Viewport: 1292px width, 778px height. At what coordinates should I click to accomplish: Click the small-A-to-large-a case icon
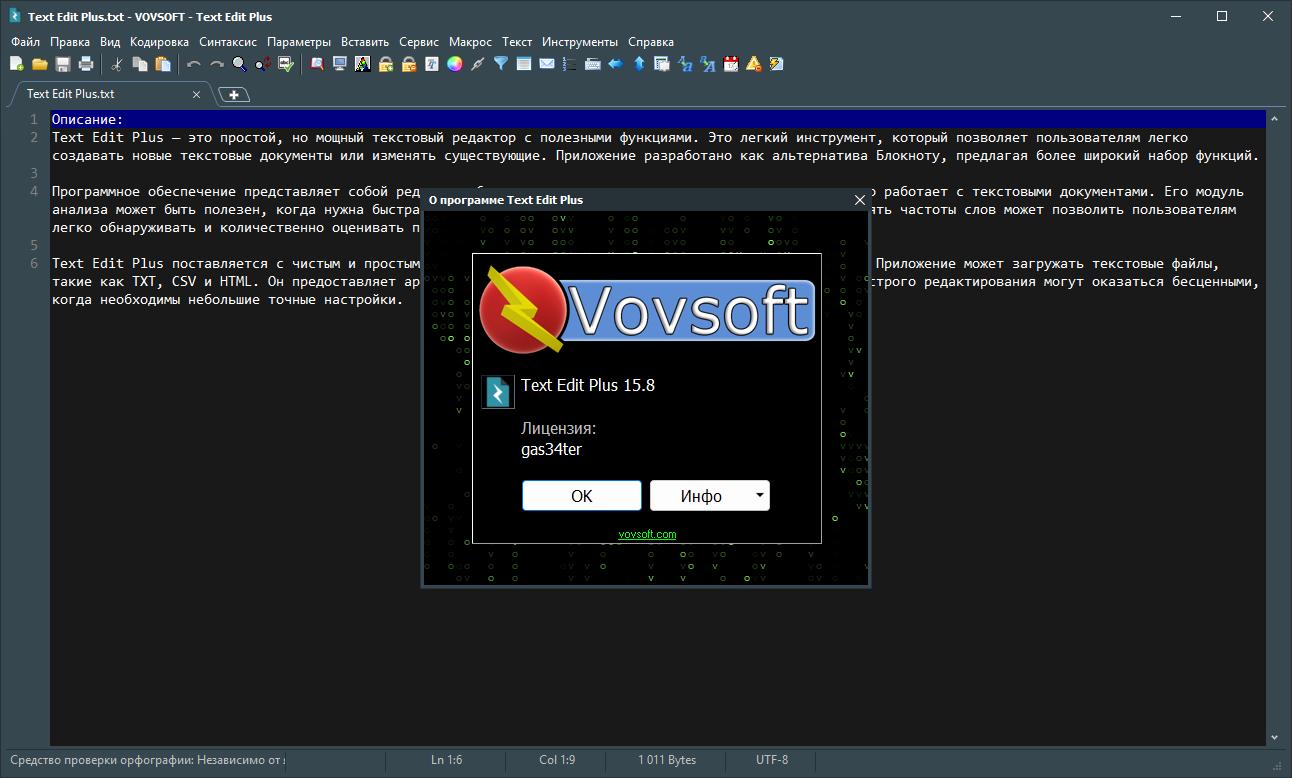click(685, 64)
